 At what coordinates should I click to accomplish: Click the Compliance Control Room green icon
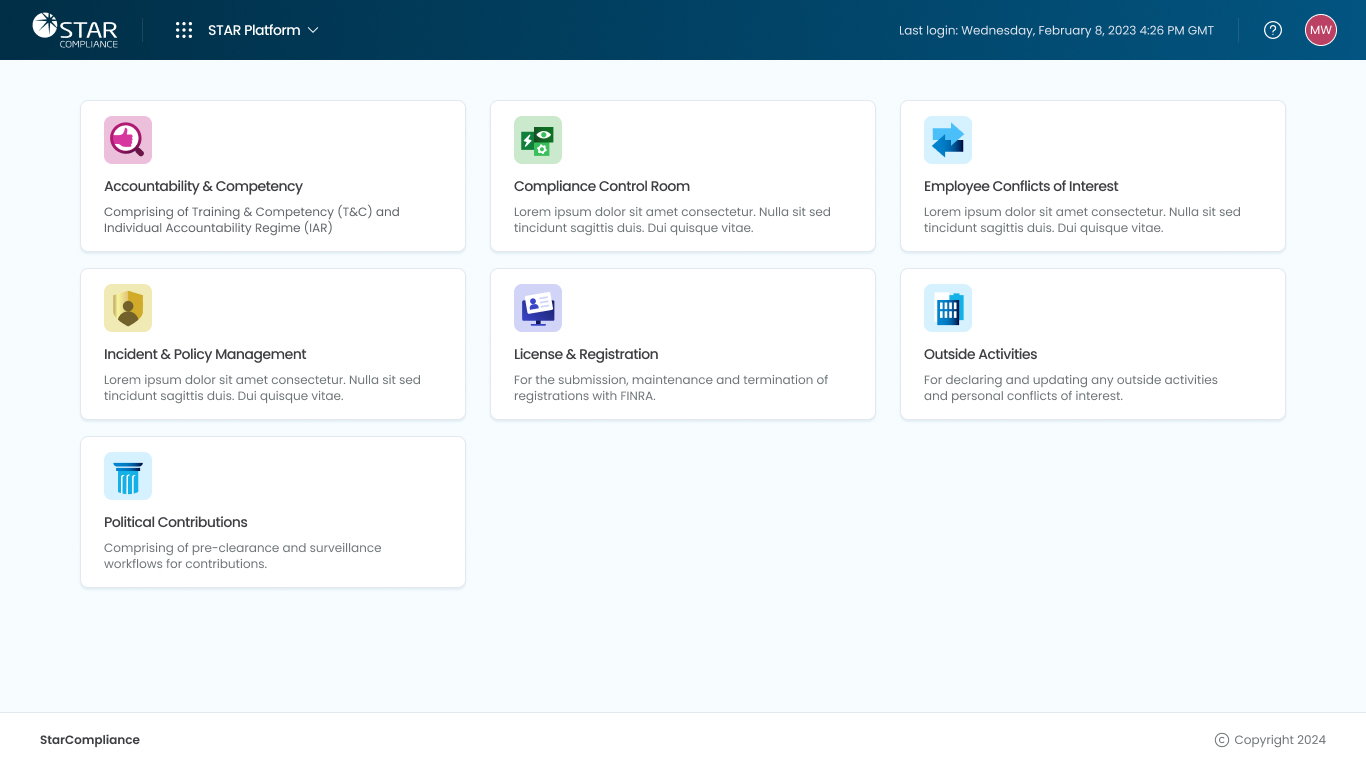click(538, 140)
